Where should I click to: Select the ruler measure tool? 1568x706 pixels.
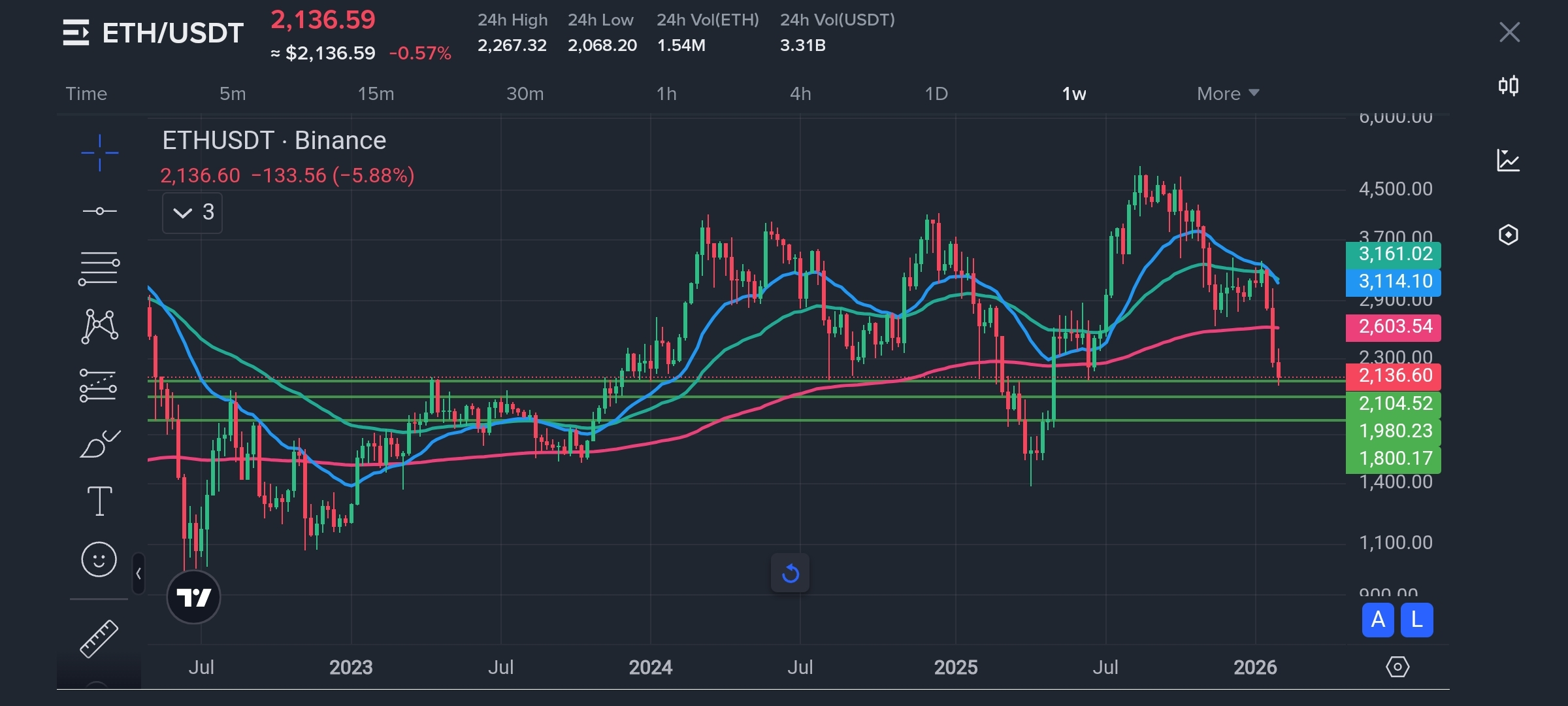pos(99,638)
